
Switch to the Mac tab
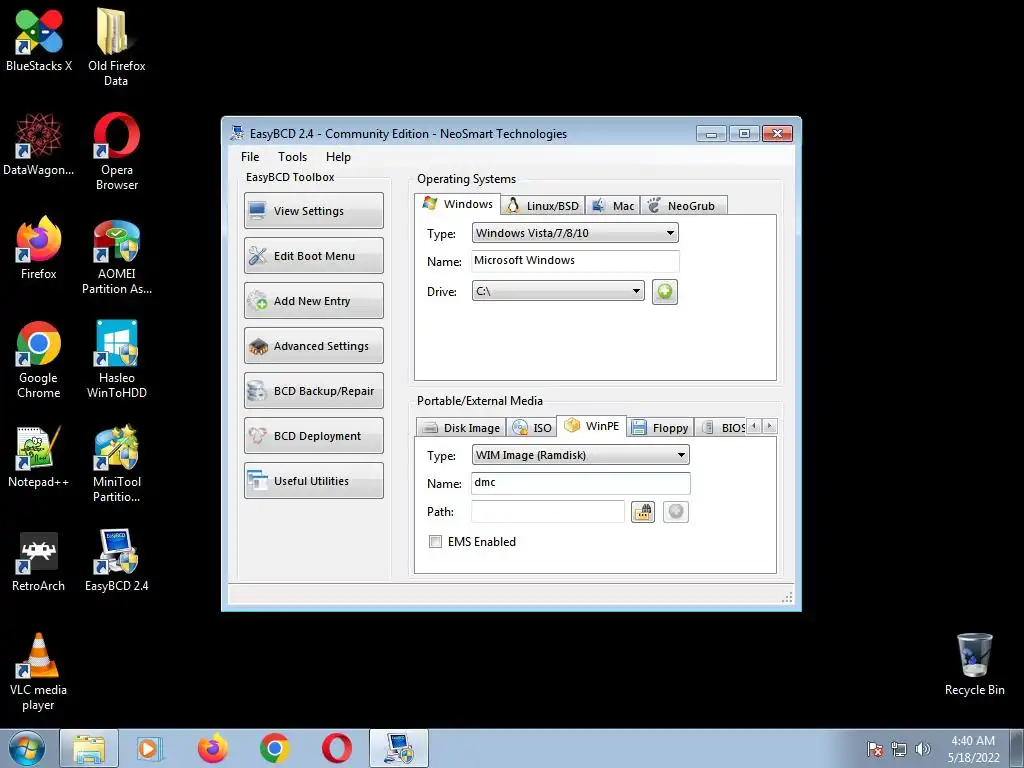(613, 206)
